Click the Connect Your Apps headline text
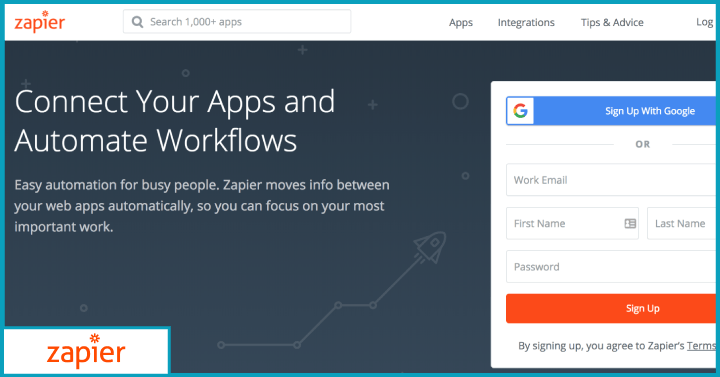Viewport: 720px width, 377px height. pos(175,121)
